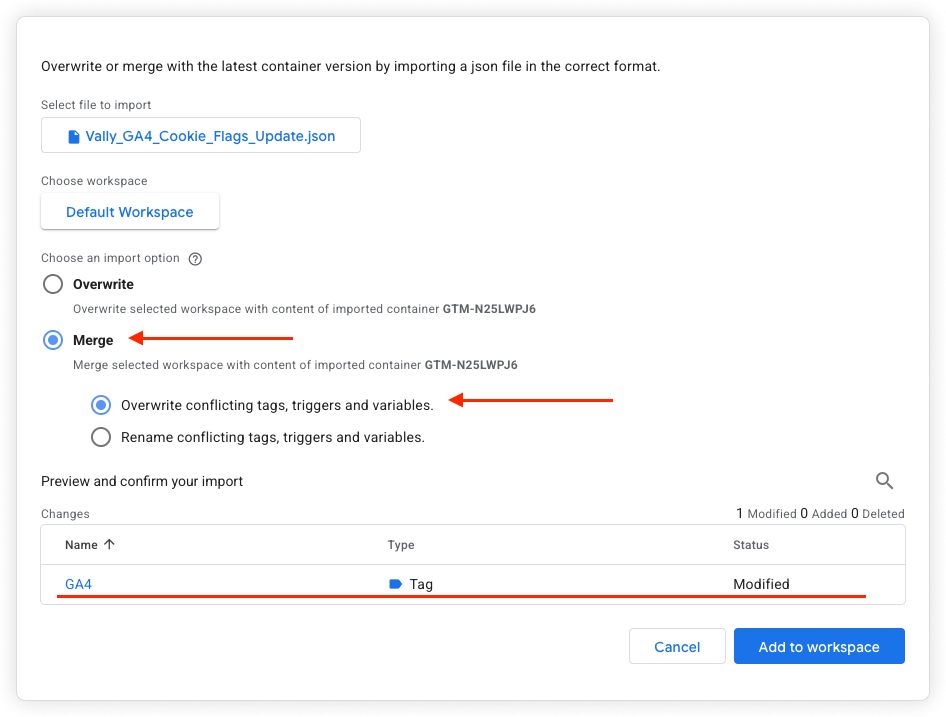Open the Default Workspace chooser
This screenshot has height=717, width=946.
tap(130, 212)
